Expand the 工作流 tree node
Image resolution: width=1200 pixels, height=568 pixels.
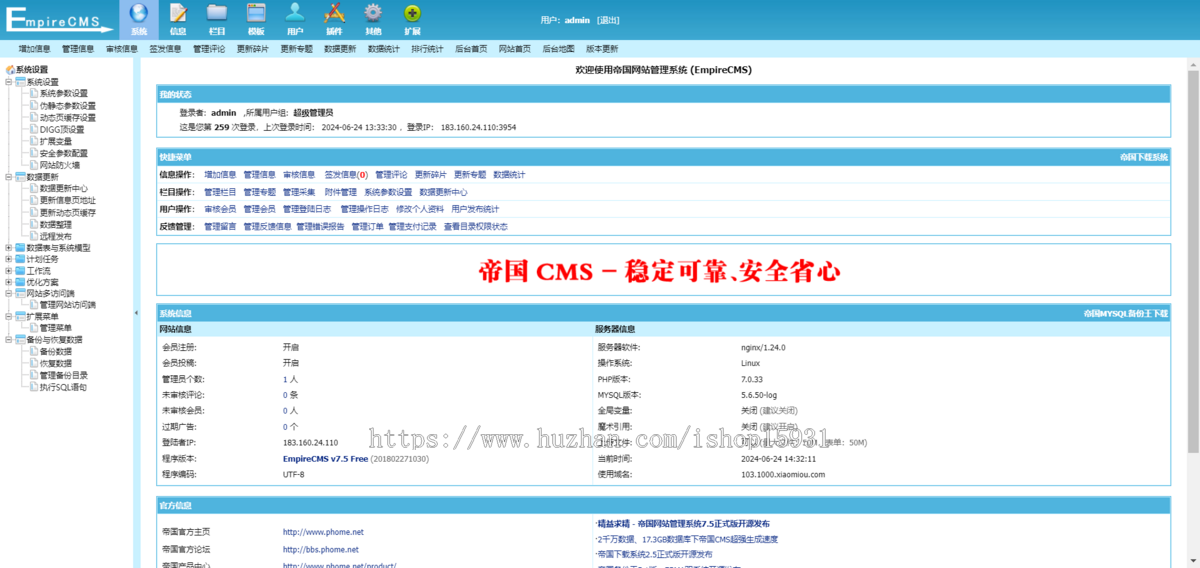click(9, 271)
